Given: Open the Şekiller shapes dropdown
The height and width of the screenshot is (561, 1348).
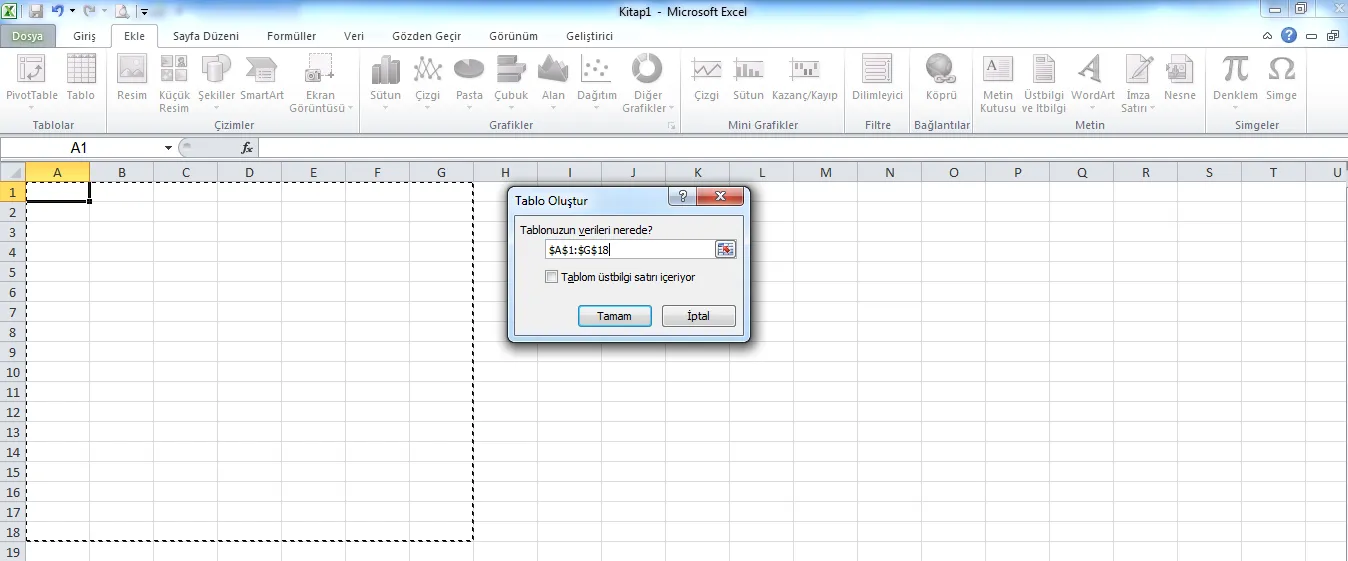Looking at the screenshot, I should (x=216, y=107).
